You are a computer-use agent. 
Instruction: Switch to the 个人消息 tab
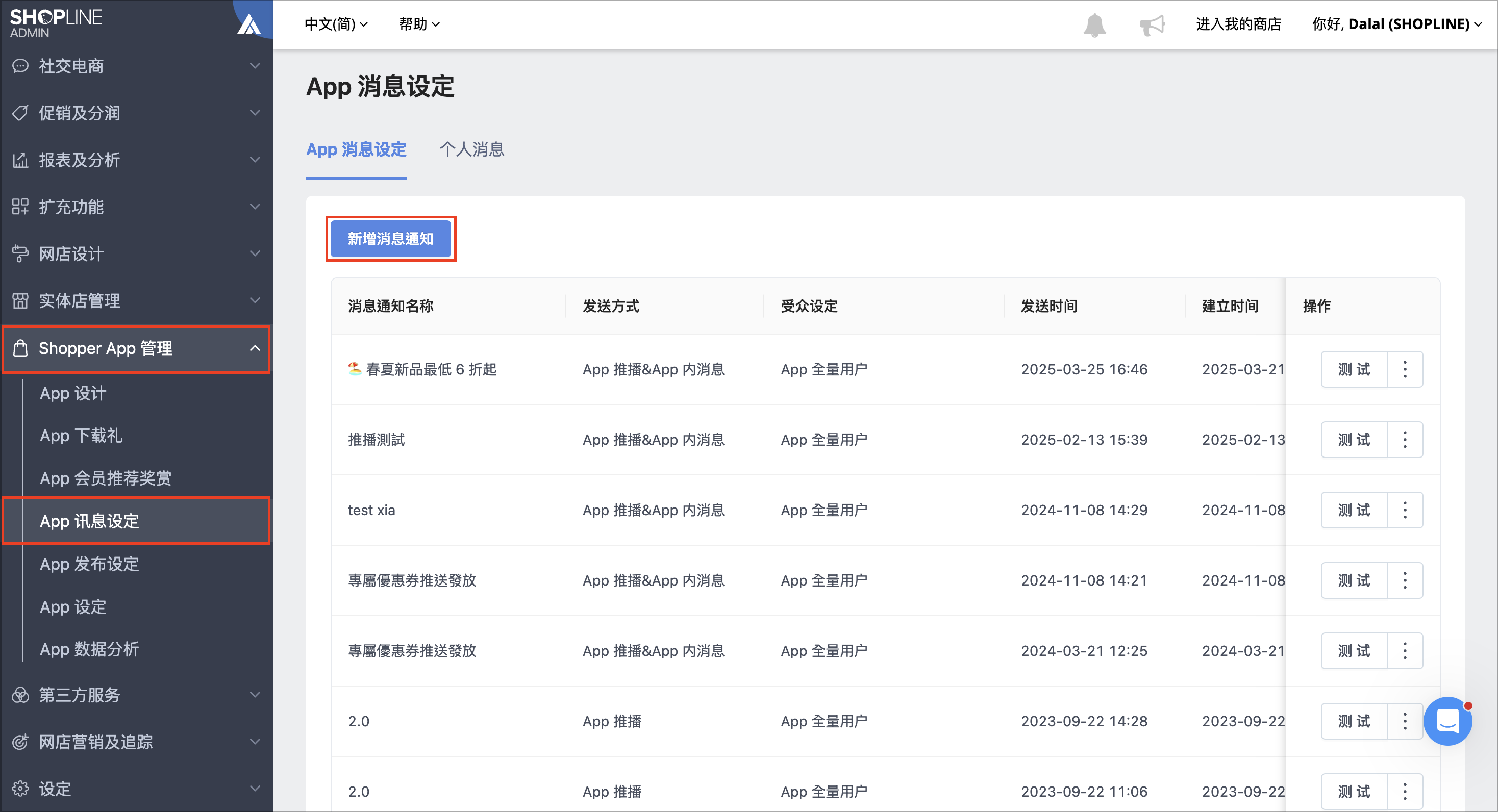tap(471, 150)
